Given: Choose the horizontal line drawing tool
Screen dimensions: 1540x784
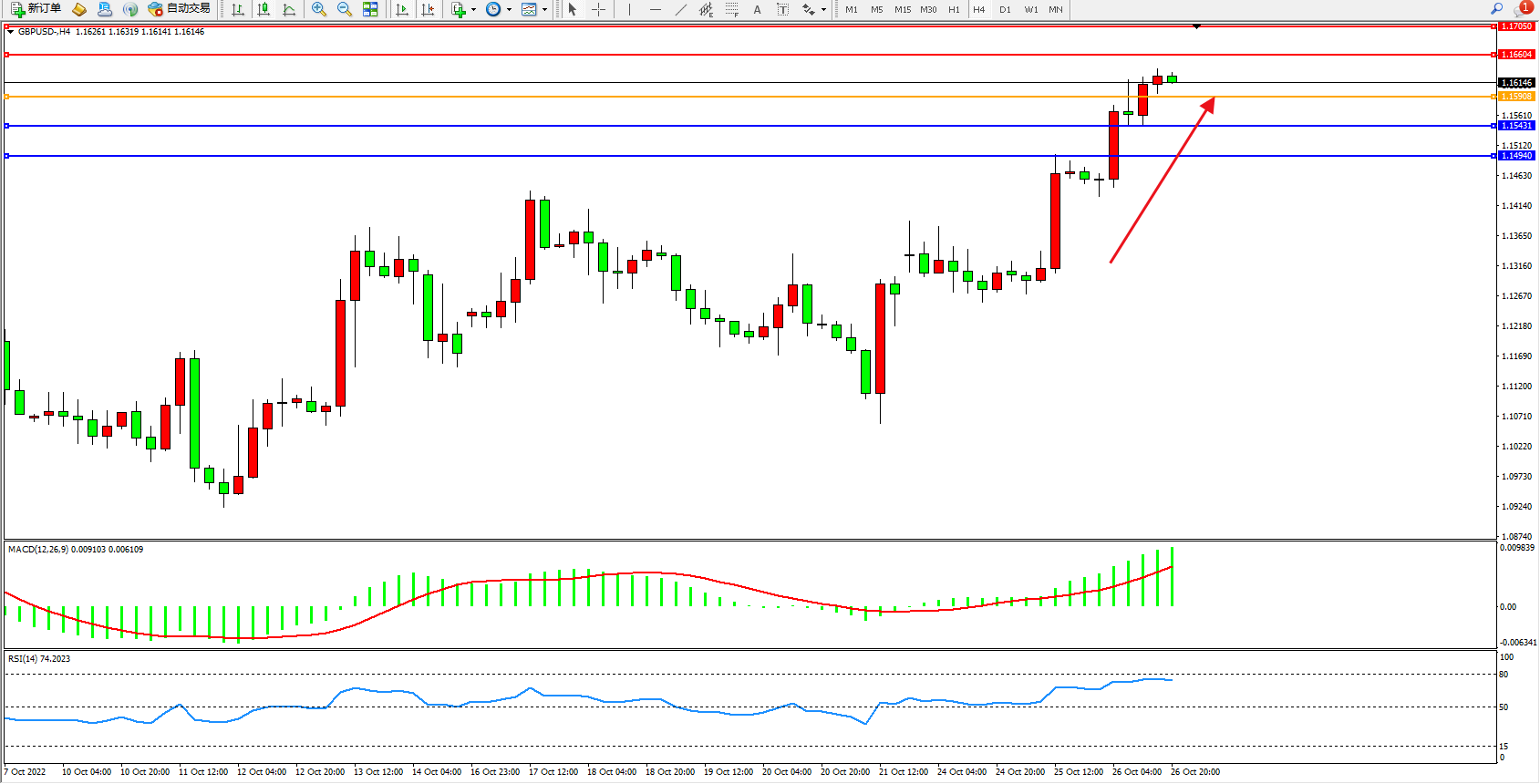Looking at the screenshot, I should point(655,9).
